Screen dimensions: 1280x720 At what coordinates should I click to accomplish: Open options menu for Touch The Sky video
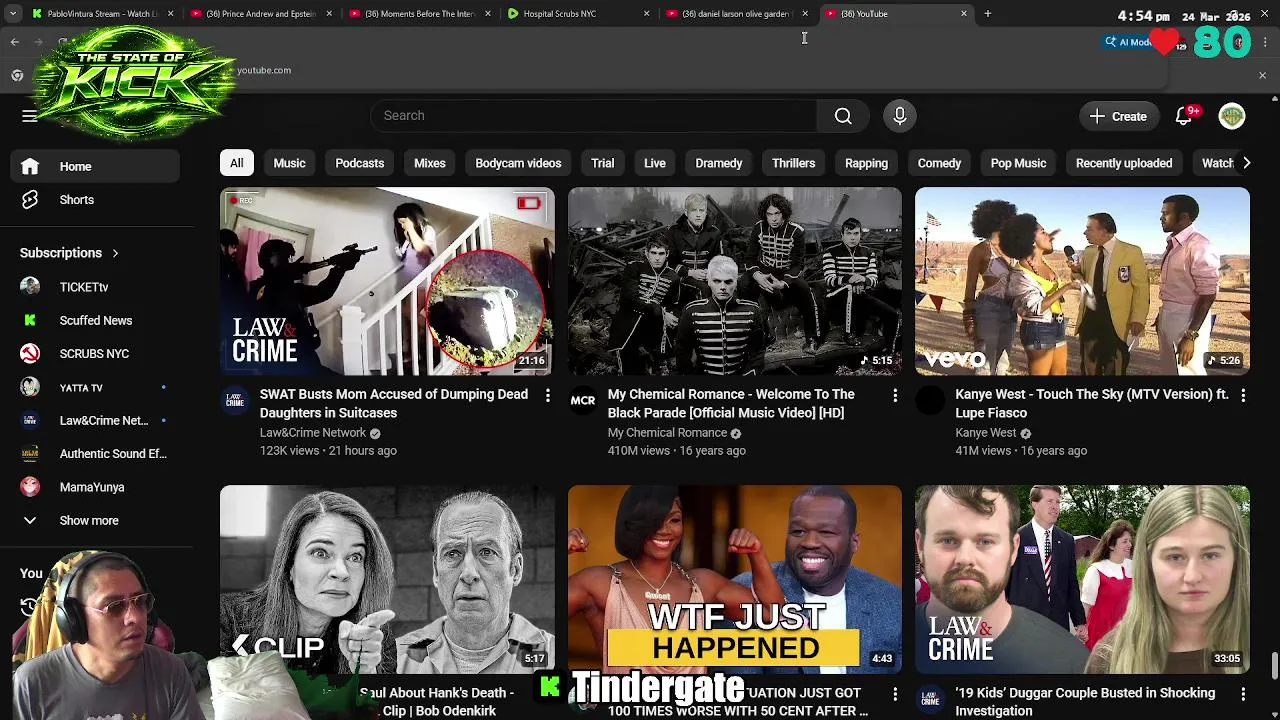point(1243,396)
